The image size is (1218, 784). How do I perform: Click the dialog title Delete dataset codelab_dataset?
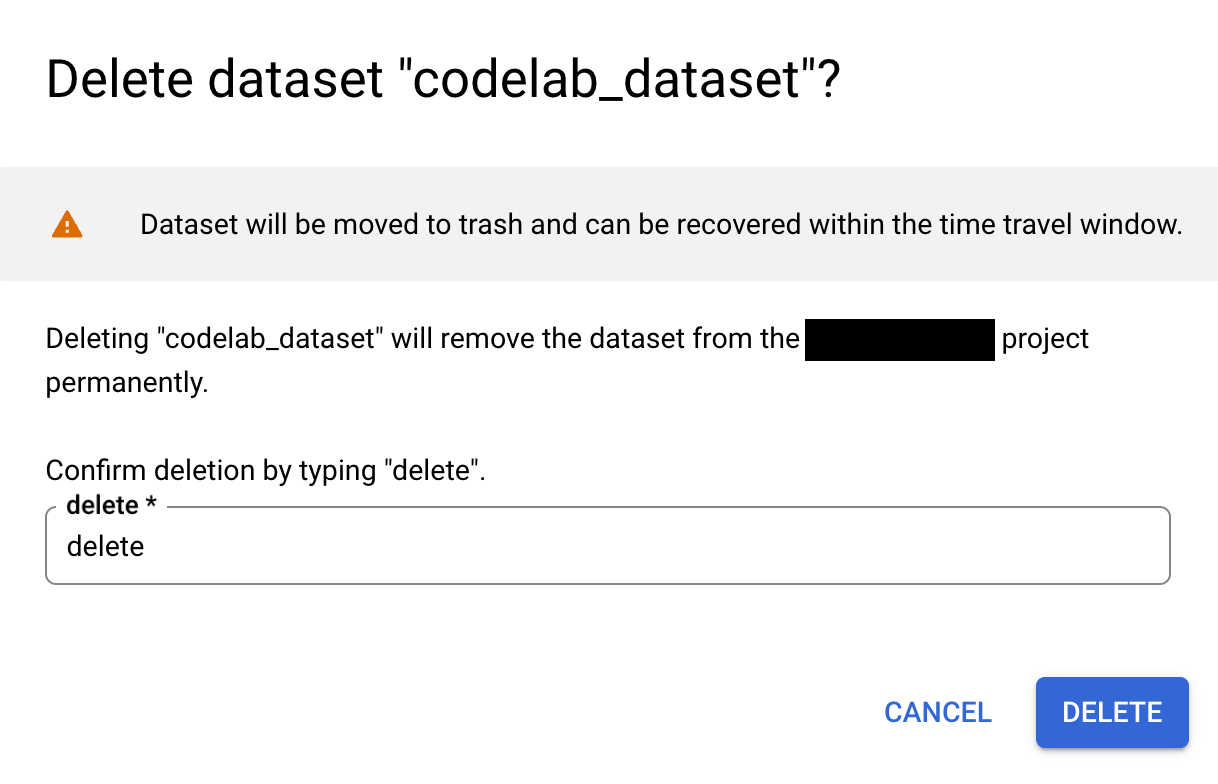tap(443, 79)
